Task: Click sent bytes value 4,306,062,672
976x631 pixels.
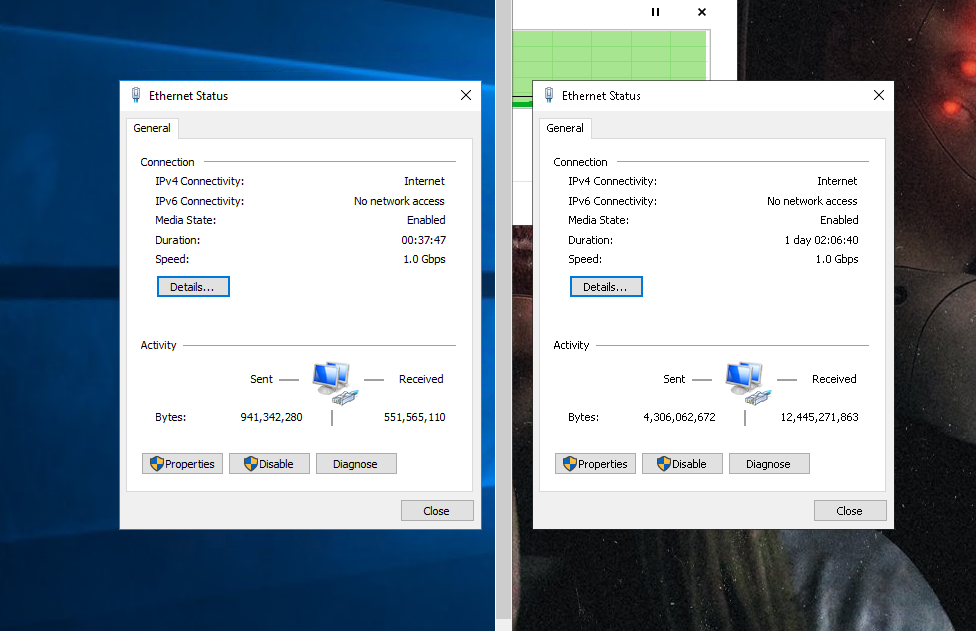Action: [x=680, y=417]
